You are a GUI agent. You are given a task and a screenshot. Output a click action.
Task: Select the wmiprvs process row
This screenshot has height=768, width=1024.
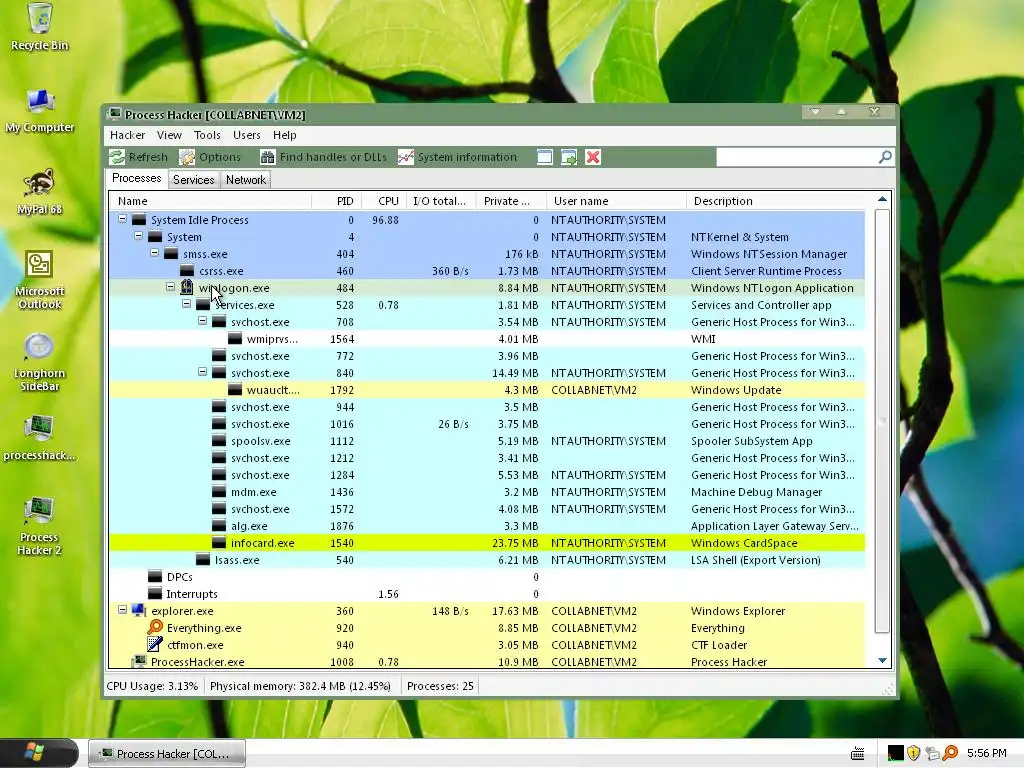point(487,339)
